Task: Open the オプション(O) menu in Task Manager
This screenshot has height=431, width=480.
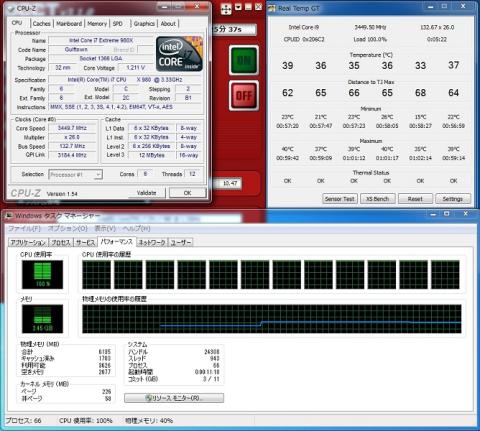Action: coord(68,229)
